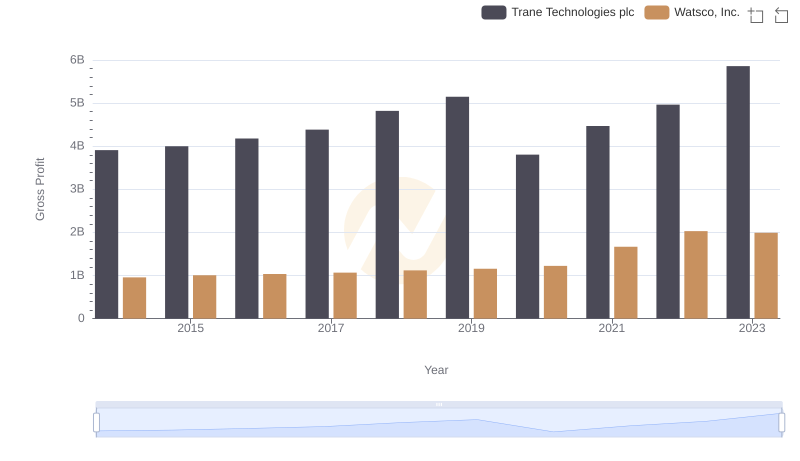Click the Gross Profit axis title
Screen dimensions: 800x461
click(41, 189)
